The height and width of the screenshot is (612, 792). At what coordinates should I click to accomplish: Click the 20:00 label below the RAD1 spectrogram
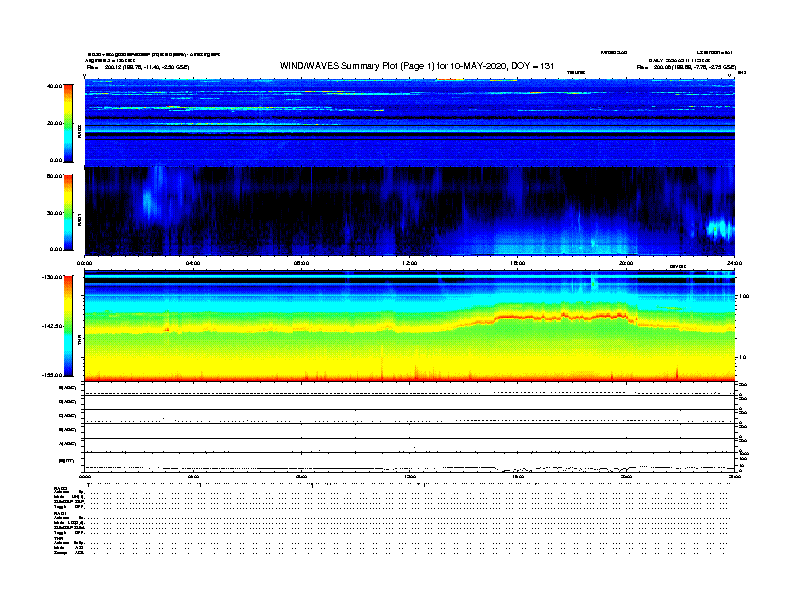click(x=626, y=263)
